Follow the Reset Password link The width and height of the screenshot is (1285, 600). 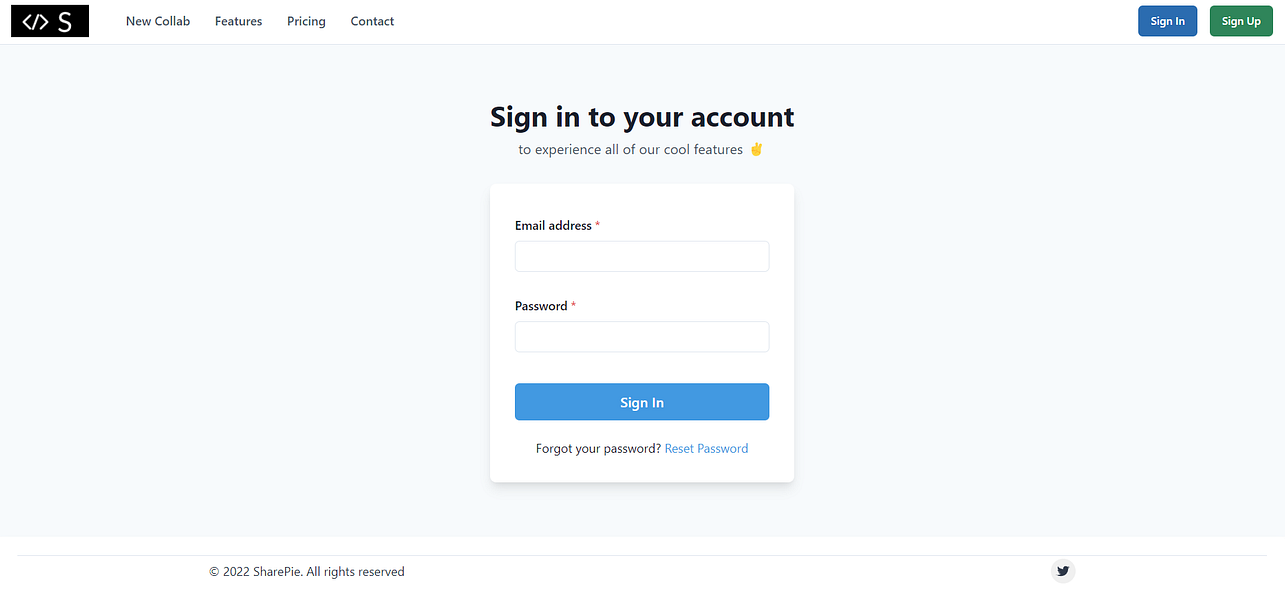coord(706,448)
